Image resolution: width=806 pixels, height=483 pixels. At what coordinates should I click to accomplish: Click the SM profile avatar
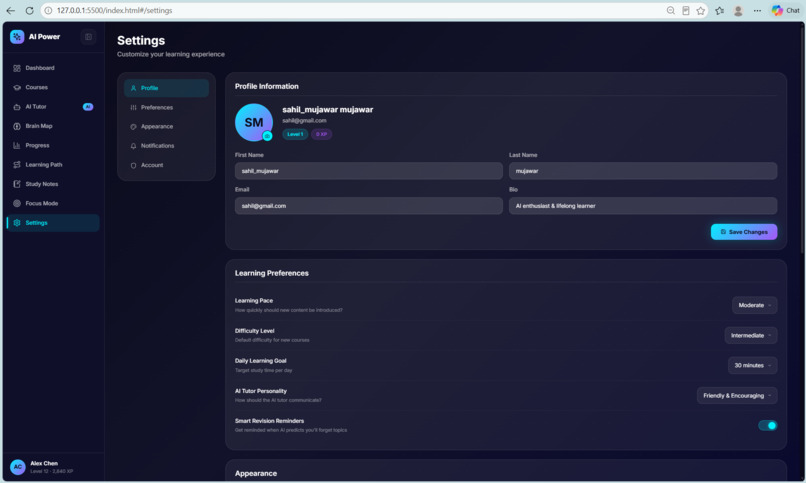(253, 122)
